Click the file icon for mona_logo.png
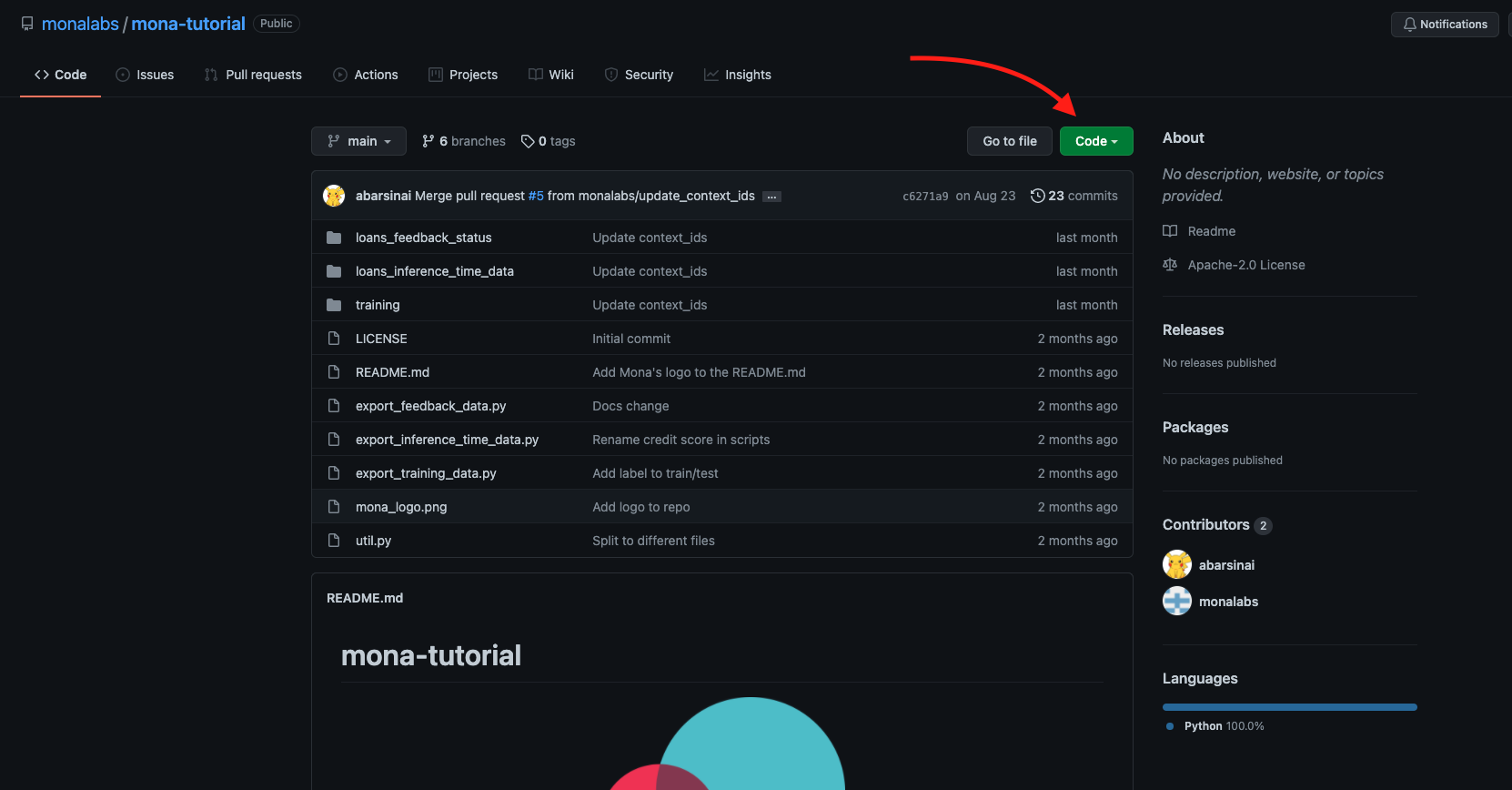Screen dimensions: 1512x790 click(334, 507)
